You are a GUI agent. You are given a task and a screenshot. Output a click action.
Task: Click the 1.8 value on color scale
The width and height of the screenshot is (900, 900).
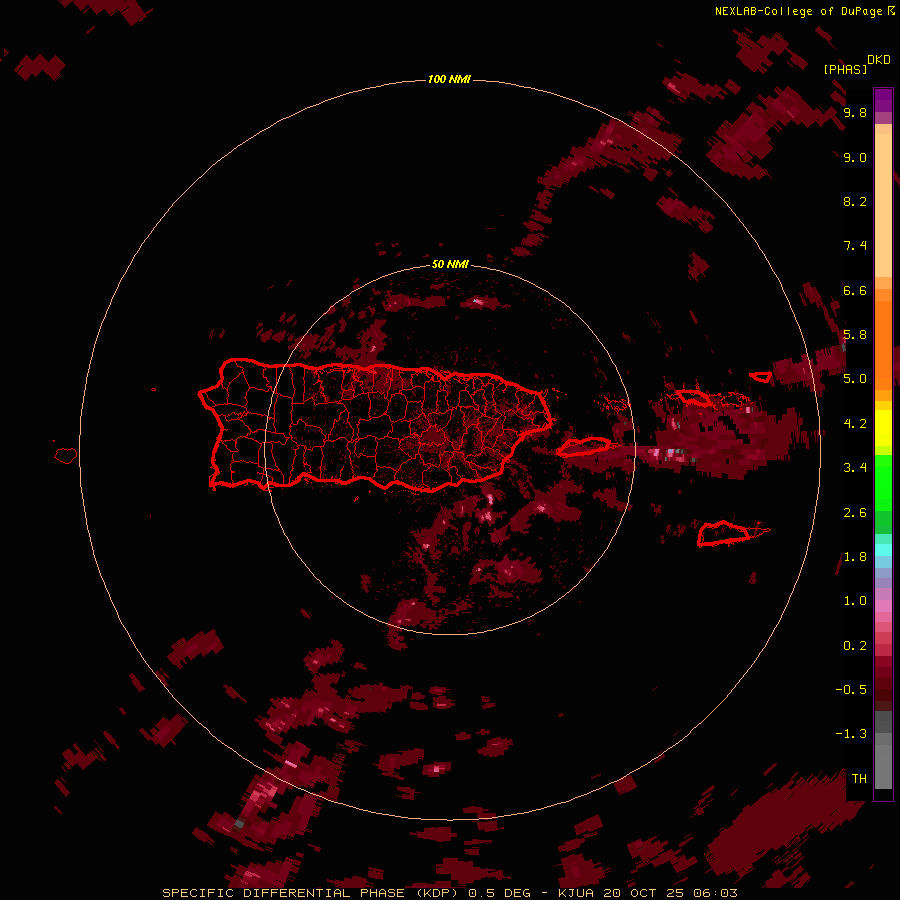pos(855,557)
